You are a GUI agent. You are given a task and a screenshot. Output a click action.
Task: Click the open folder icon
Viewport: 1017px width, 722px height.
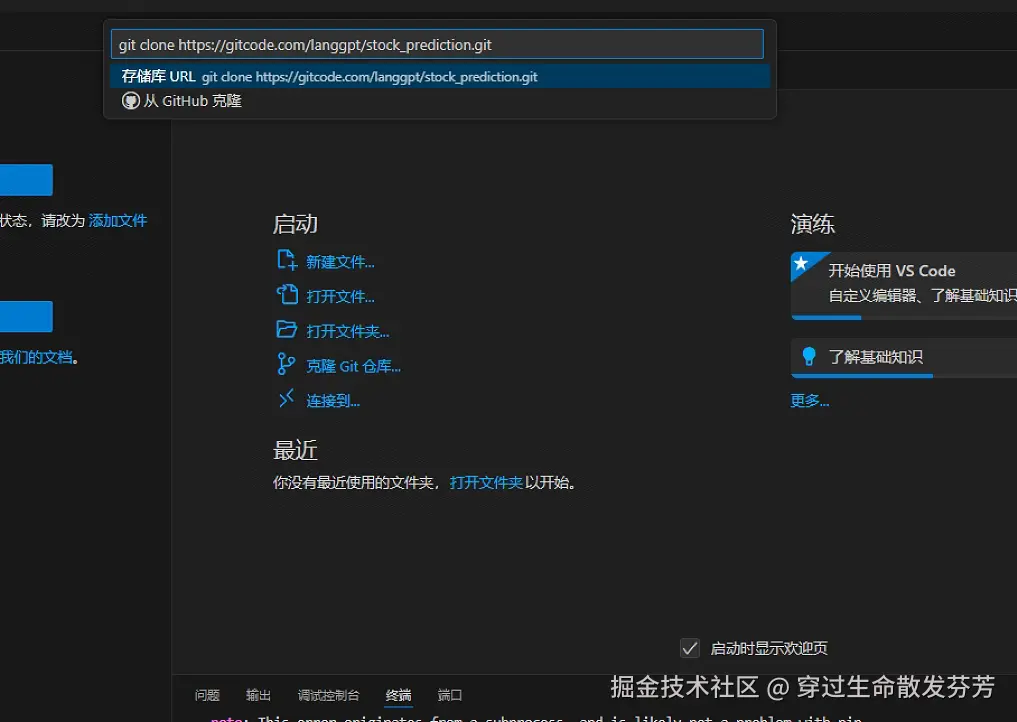pyautogui.click(x=287, y=330)
